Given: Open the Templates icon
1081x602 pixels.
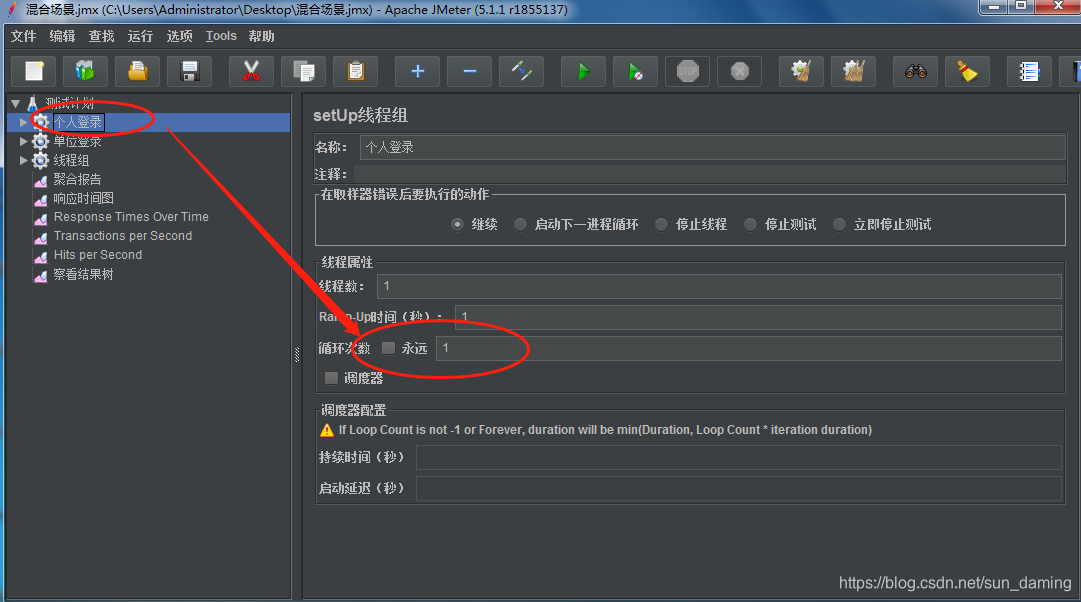Looking at the screenshot, I should pyautogui.click(x=85, y=71).
